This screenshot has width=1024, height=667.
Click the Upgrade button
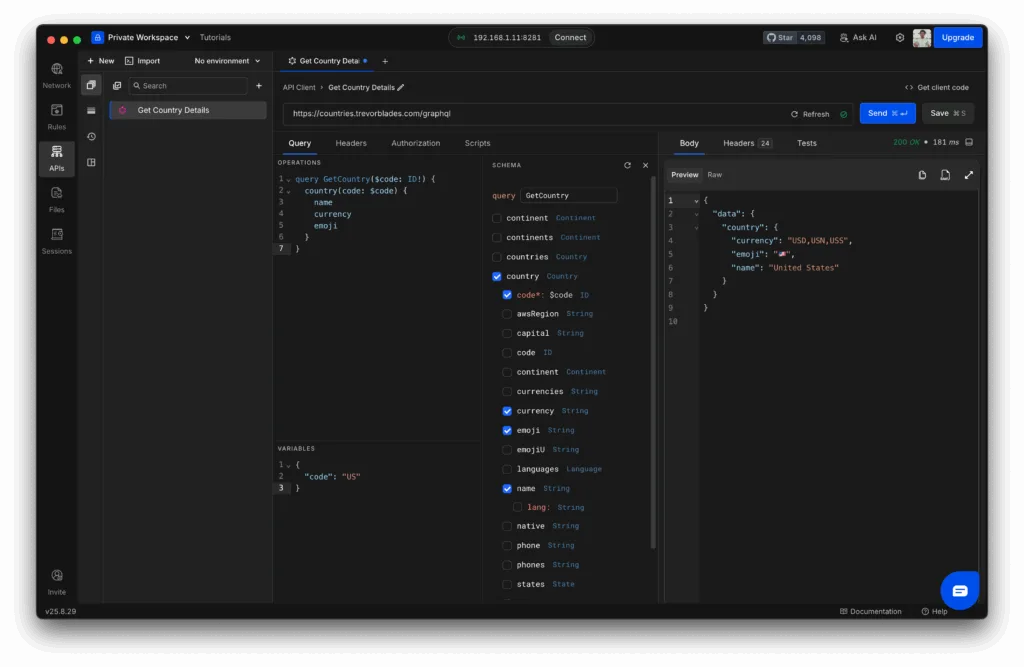(x=957, y=38)
